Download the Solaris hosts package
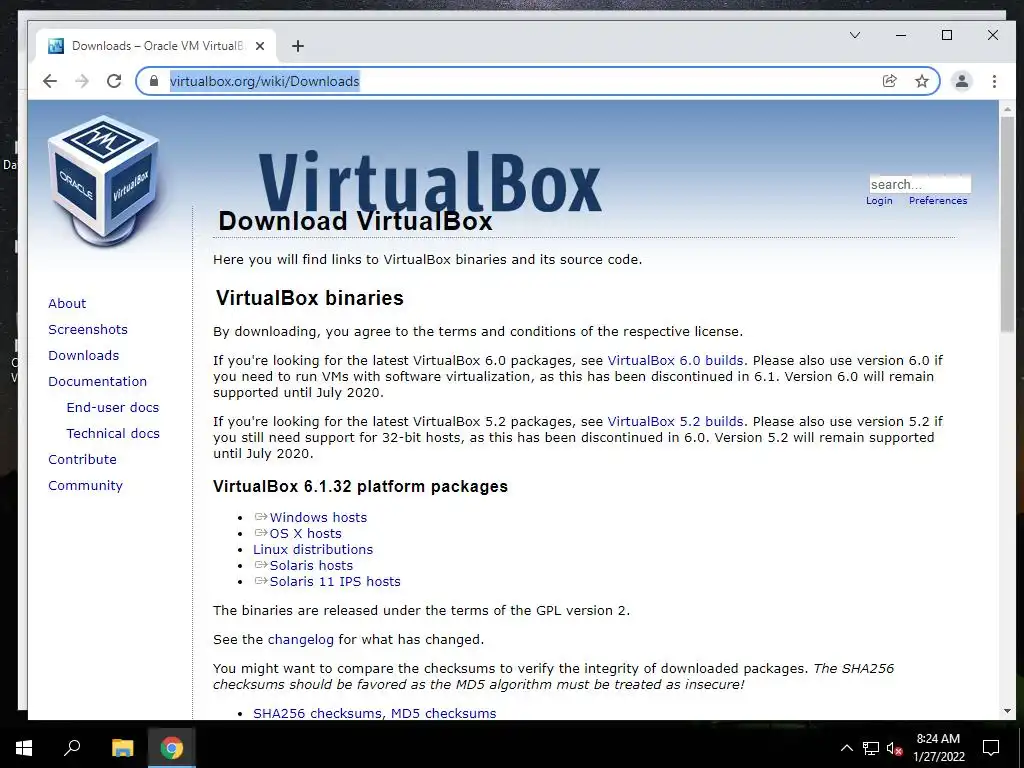Image resolution: width=1024 pixels, height=768 pixels. click(311, 566)
